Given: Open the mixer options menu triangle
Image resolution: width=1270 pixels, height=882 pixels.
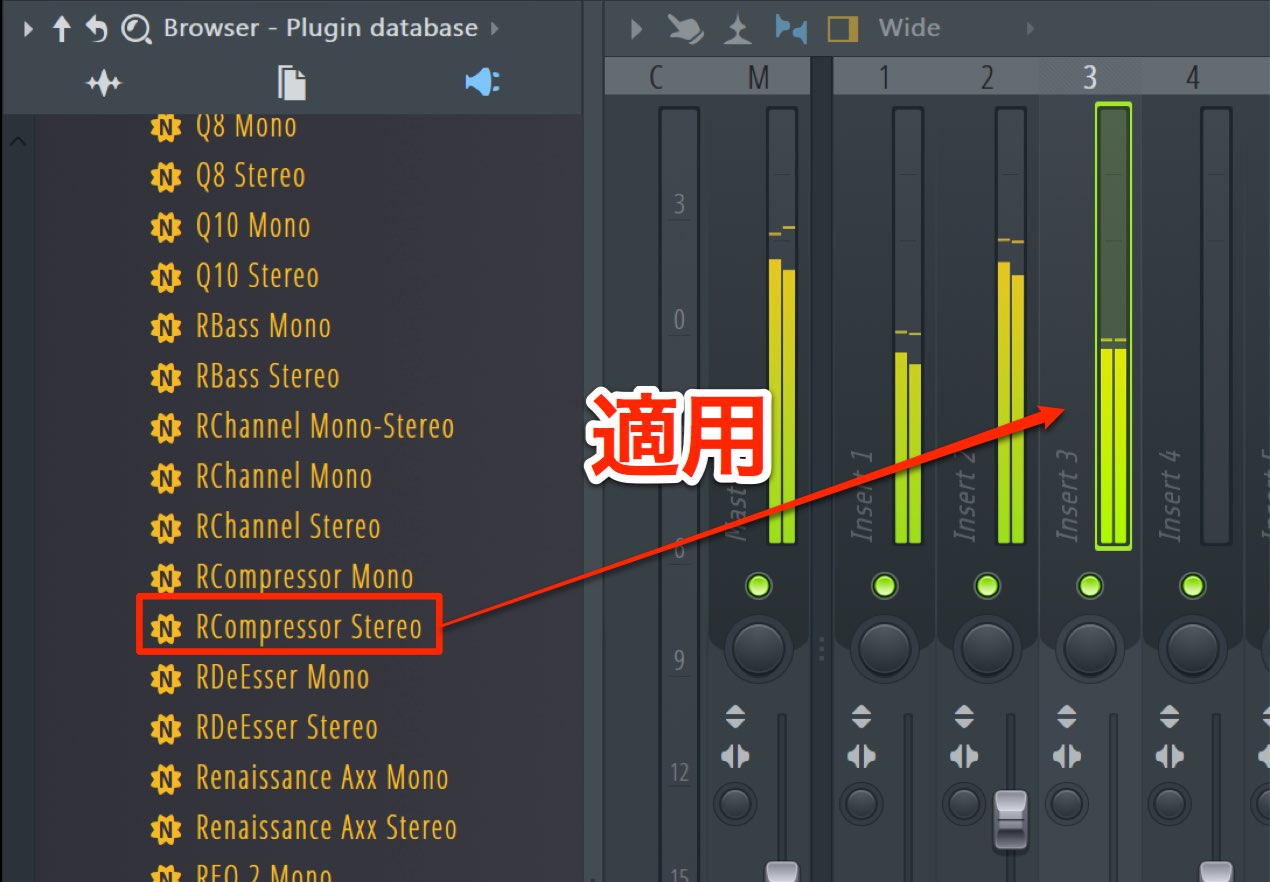Looking at the screenshot, I should [636, 29].
